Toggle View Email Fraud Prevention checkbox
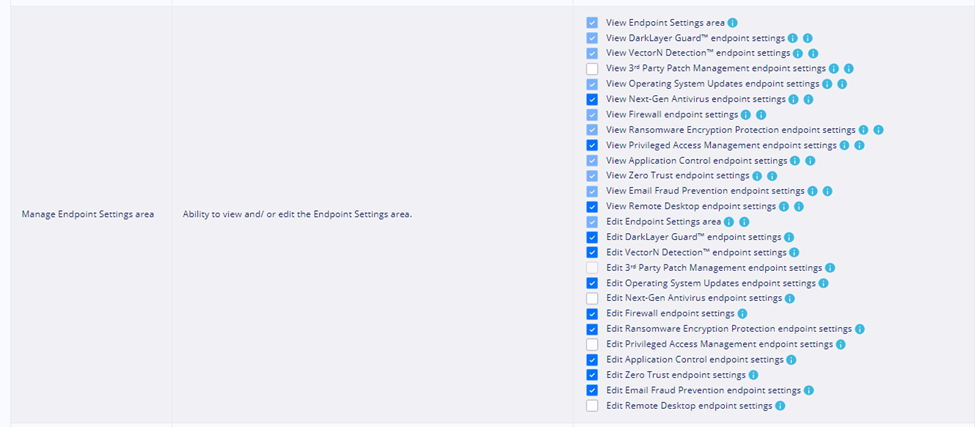Screen dimensions: 975x427 [592, 191]
